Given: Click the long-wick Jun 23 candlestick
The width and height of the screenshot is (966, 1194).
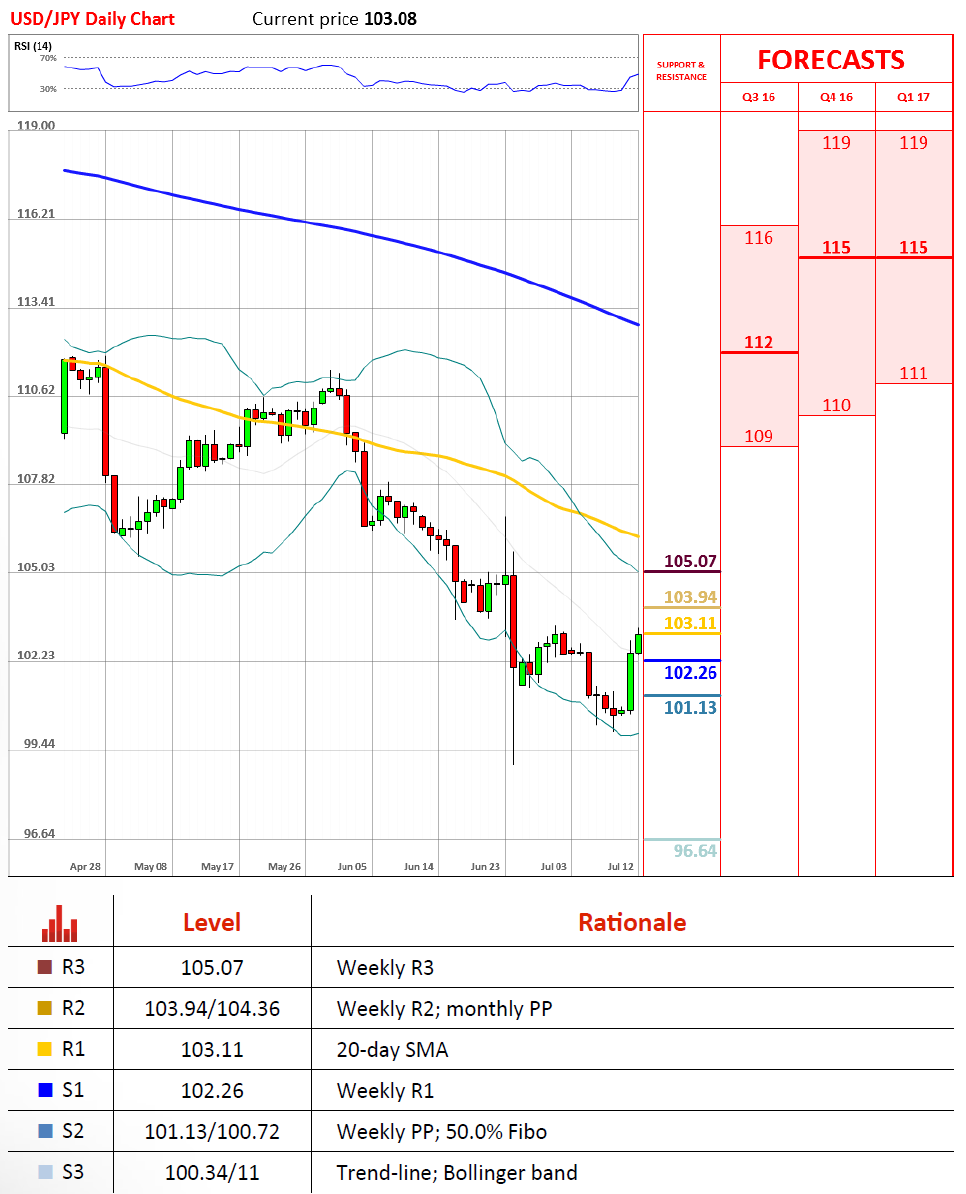Looking at the screenshot, I should (514, 621).
